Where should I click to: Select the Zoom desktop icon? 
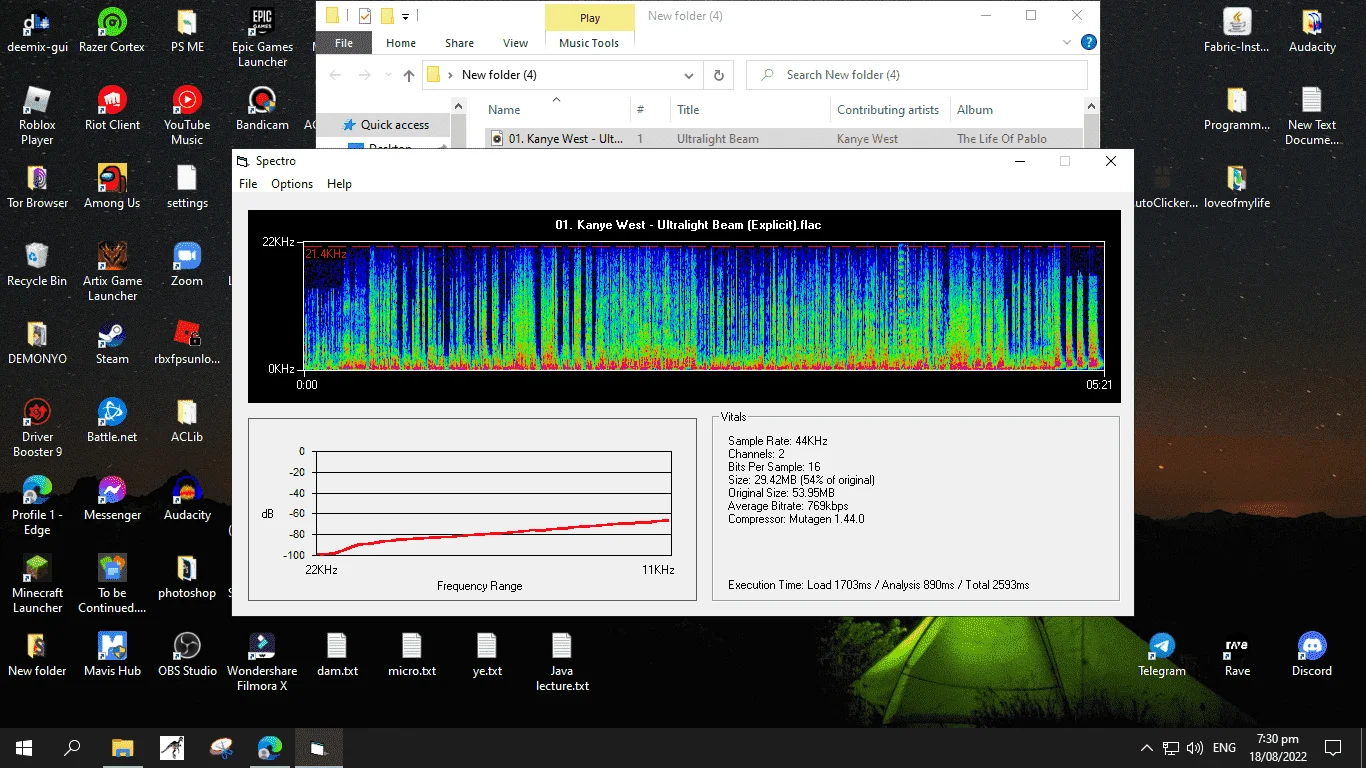[x=187, y=264]
